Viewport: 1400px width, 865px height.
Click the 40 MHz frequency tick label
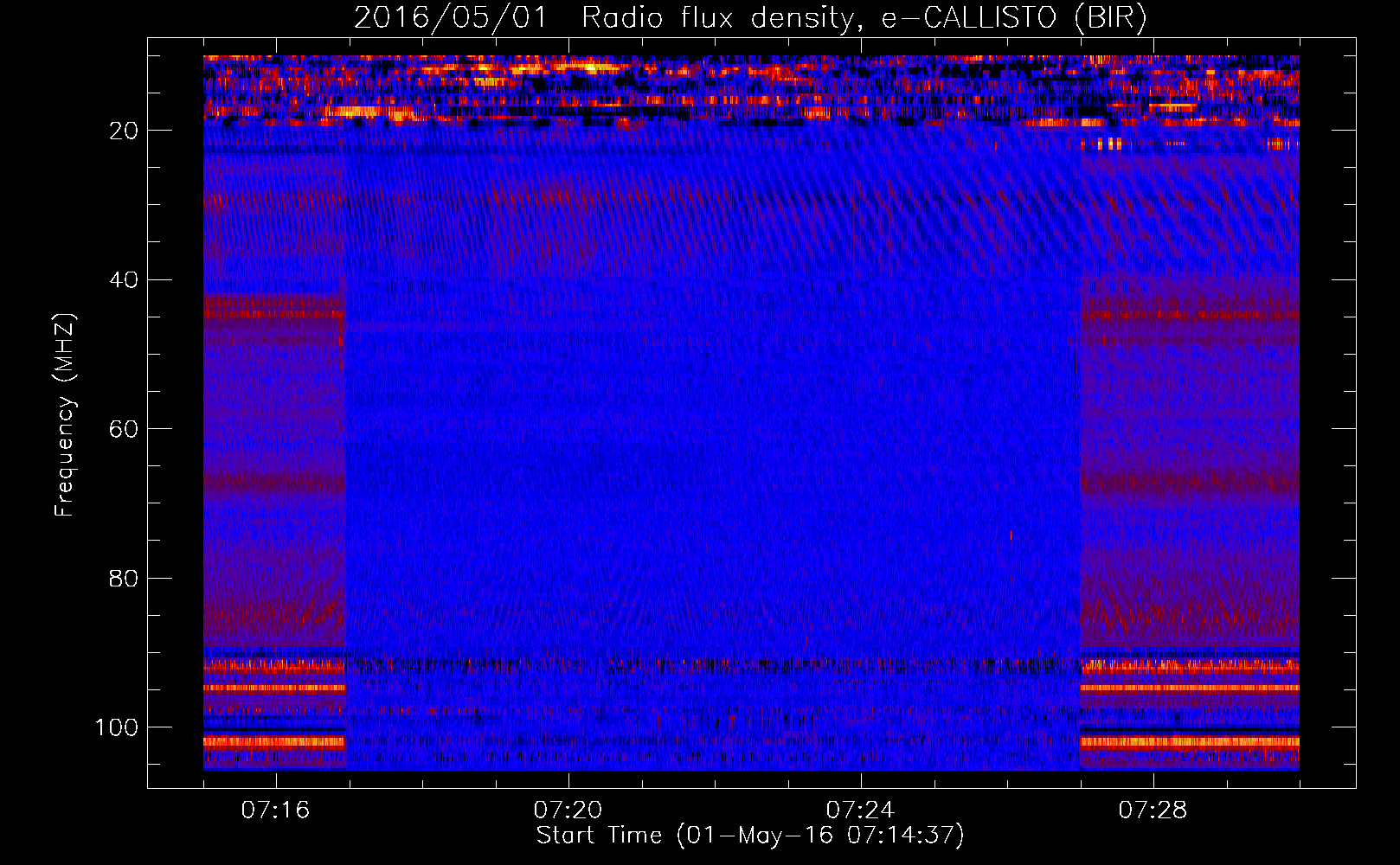tap(124, 279)
